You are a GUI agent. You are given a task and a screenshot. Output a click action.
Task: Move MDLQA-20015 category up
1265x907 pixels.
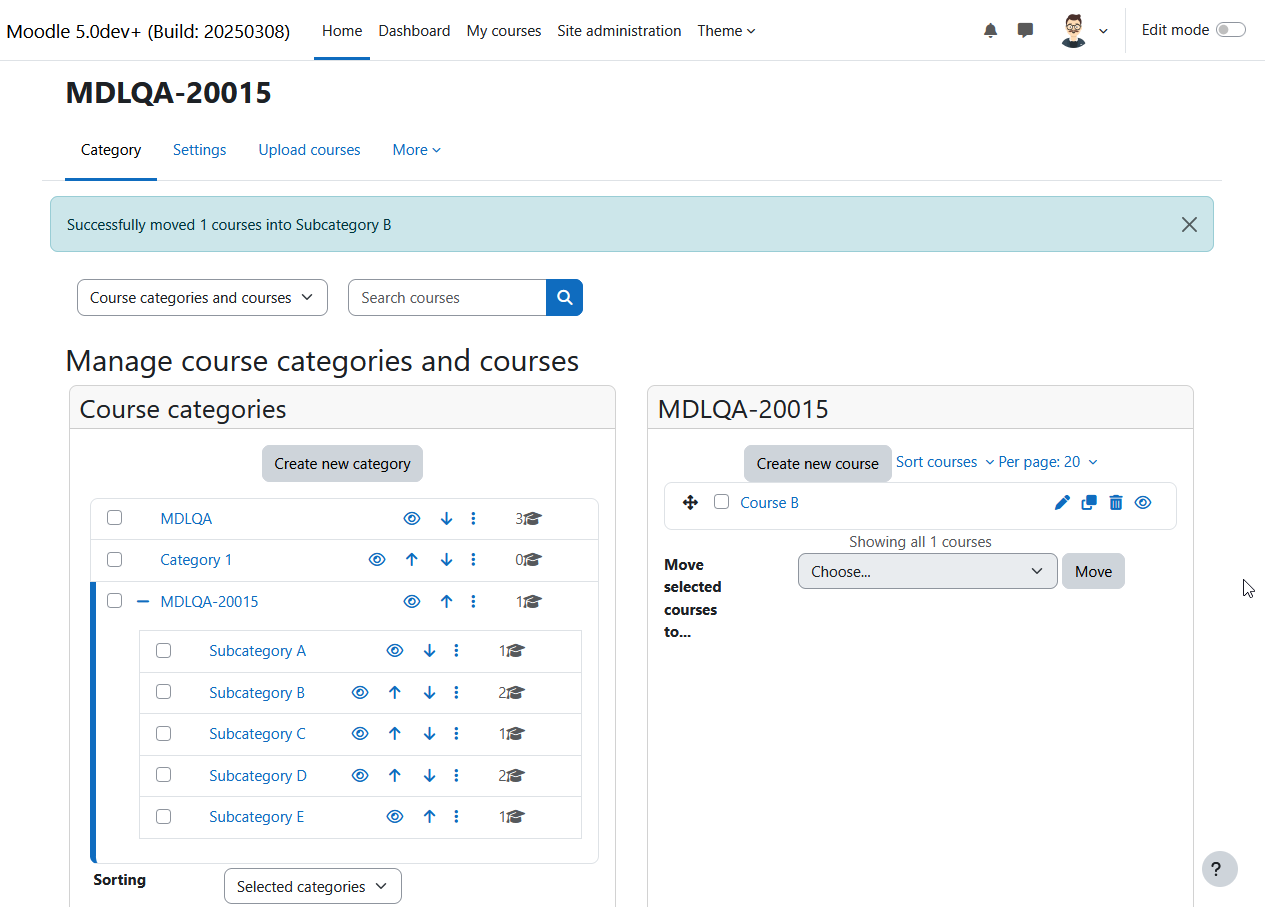(x=446, y=601)
